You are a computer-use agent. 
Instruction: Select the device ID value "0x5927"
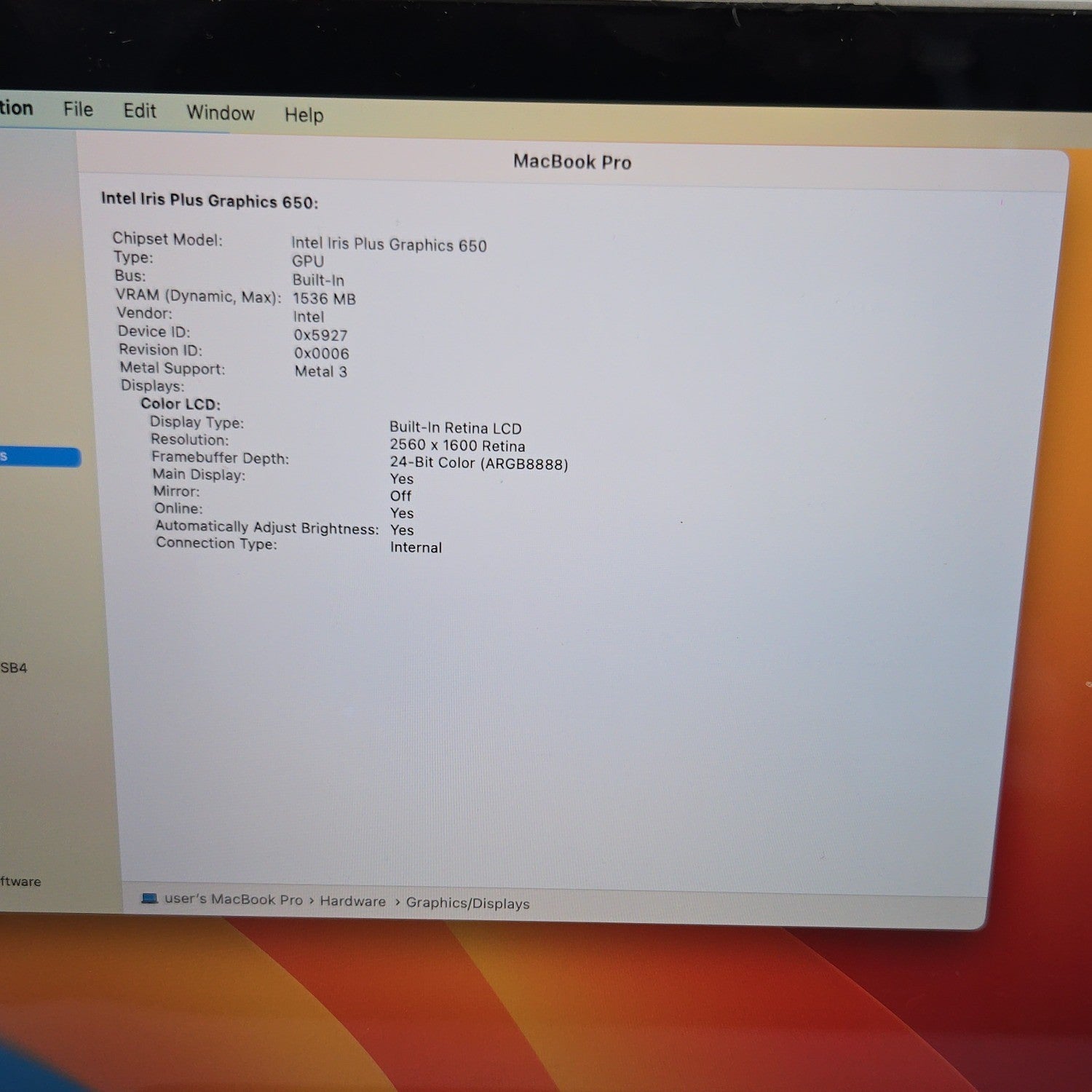[321, 335]
